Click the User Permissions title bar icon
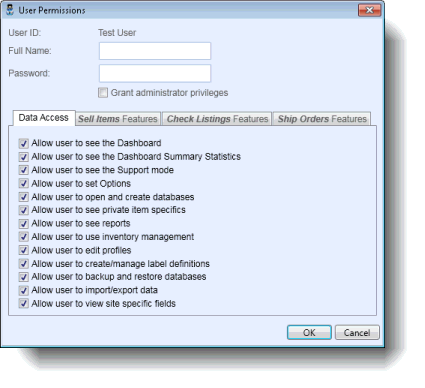 coord(10,10)
